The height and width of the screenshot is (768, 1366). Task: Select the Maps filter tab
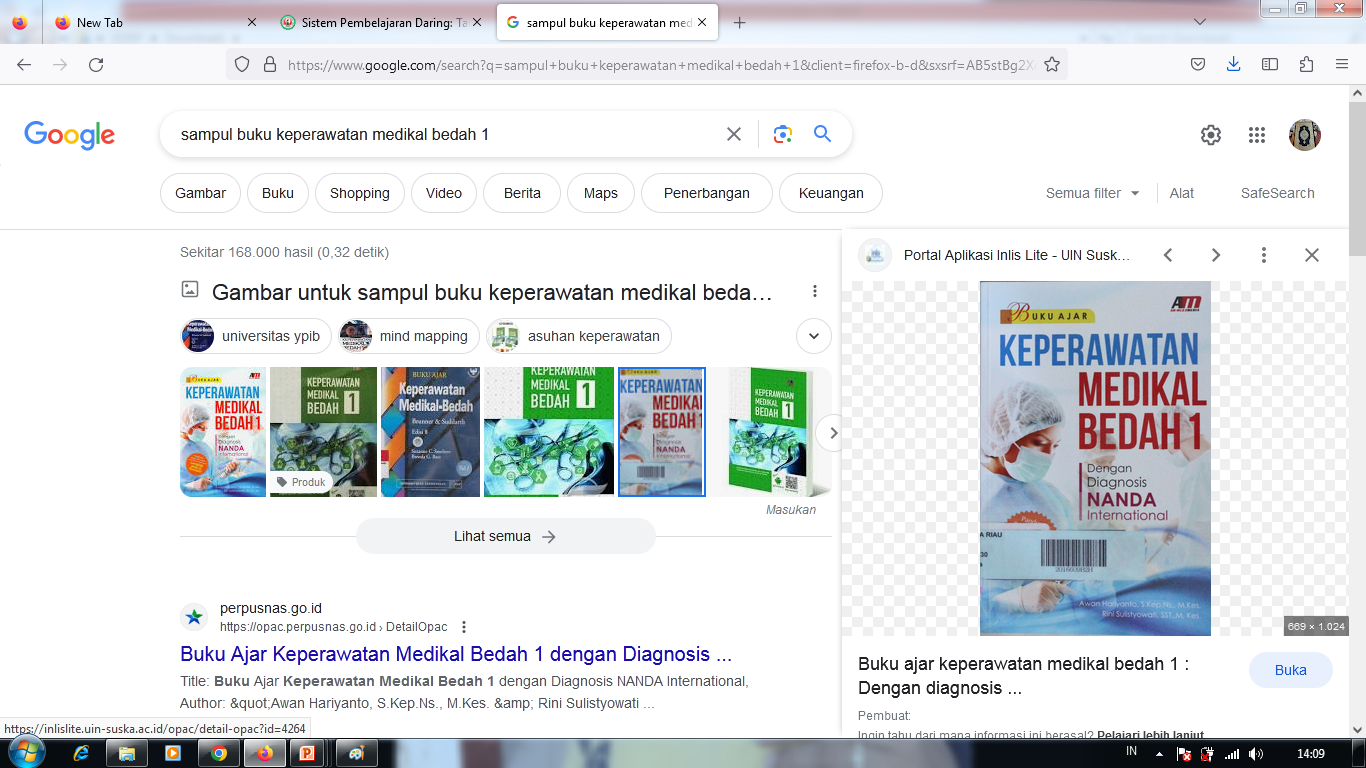pos(601,193)
